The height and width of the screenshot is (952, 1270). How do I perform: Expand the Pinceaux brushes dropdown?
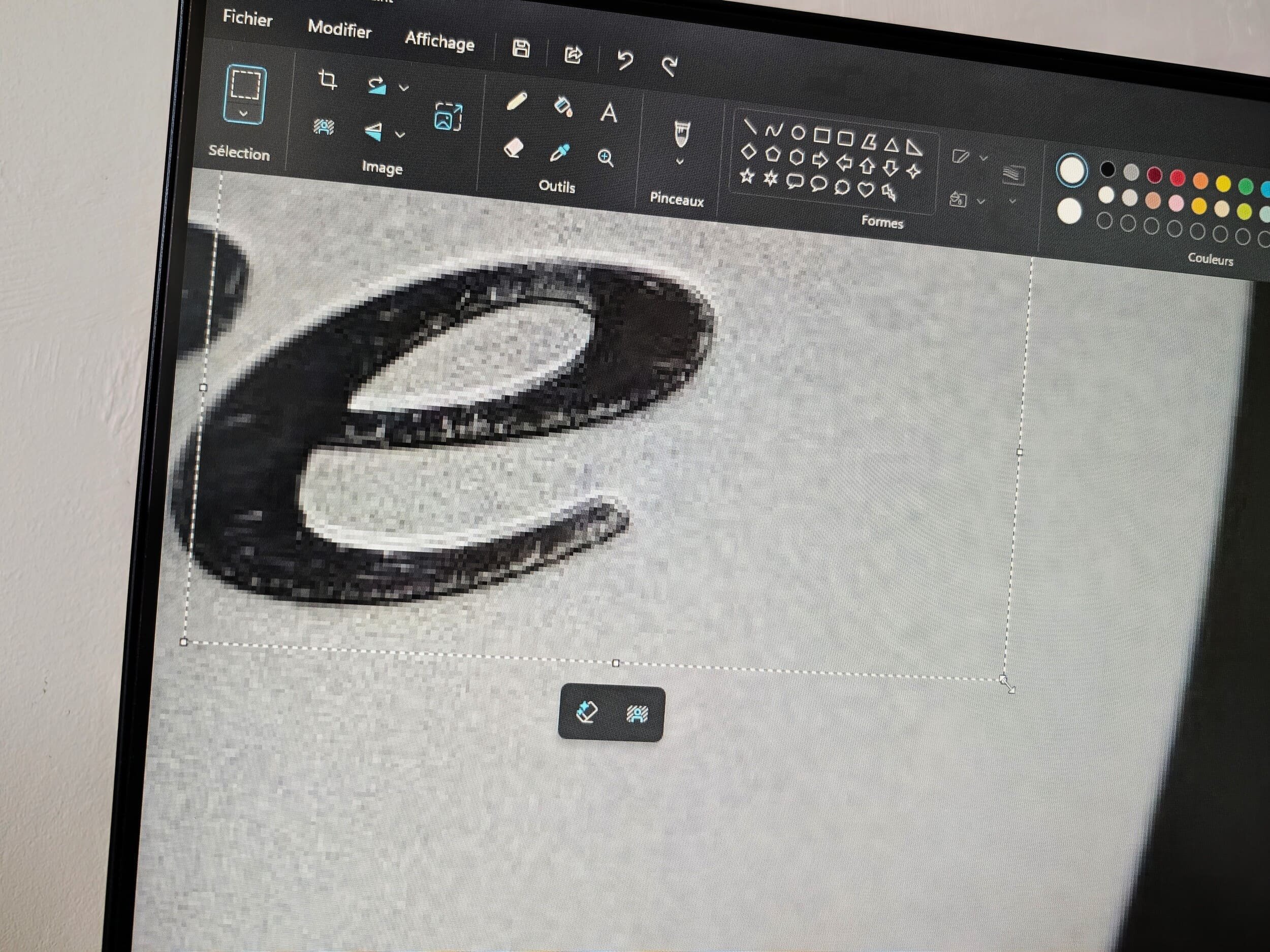(680, 162)
